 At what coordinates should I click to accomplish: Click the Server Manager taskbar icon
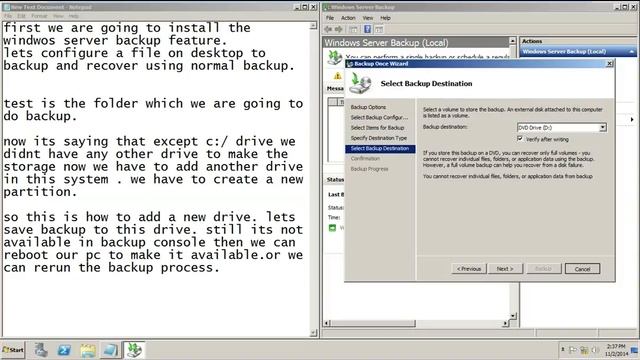point(41,350)
